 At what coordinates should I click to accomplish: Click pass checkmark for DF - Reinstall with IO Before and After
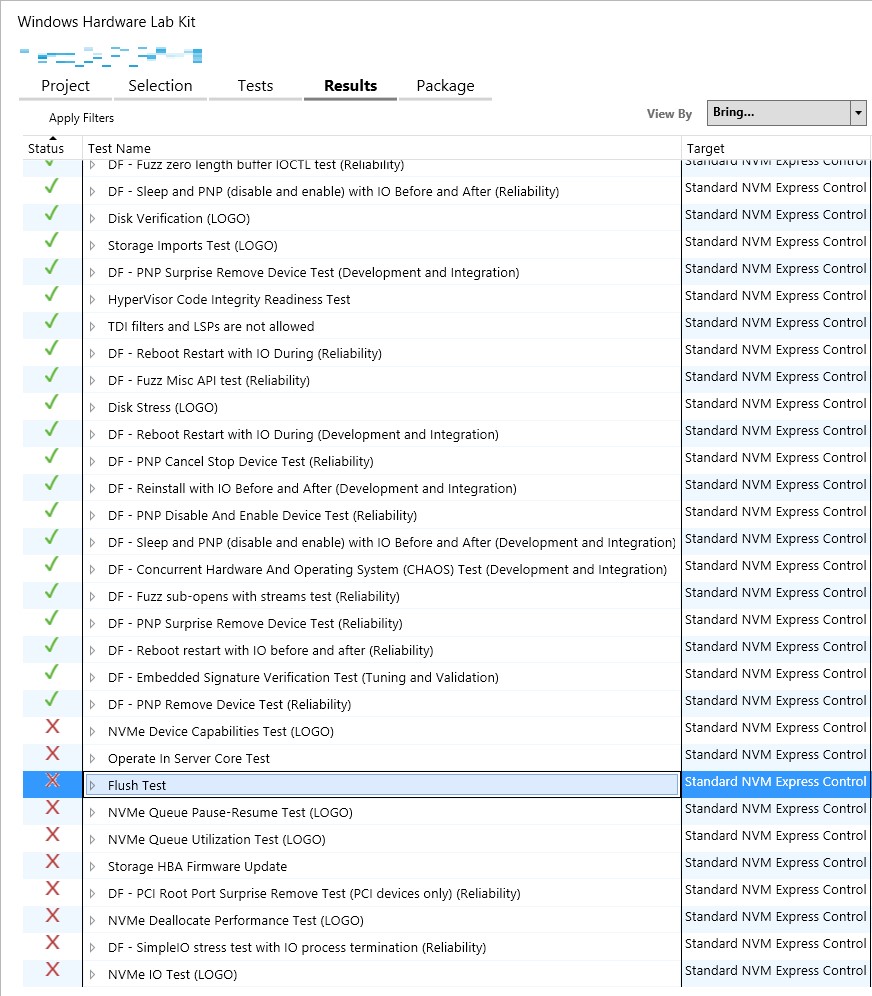click(51, 483)
